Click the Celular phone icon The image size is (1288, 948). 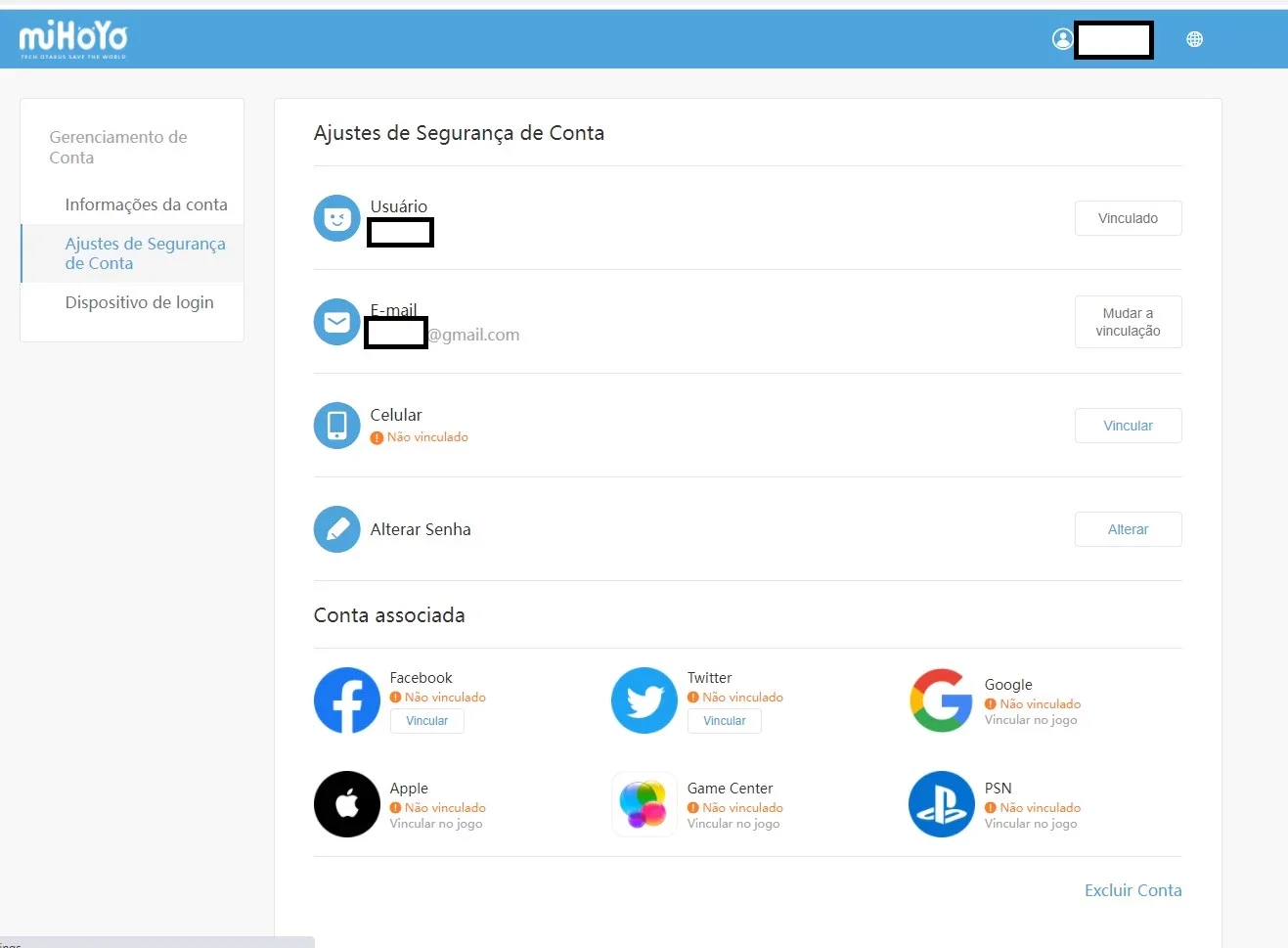[337, 426]
